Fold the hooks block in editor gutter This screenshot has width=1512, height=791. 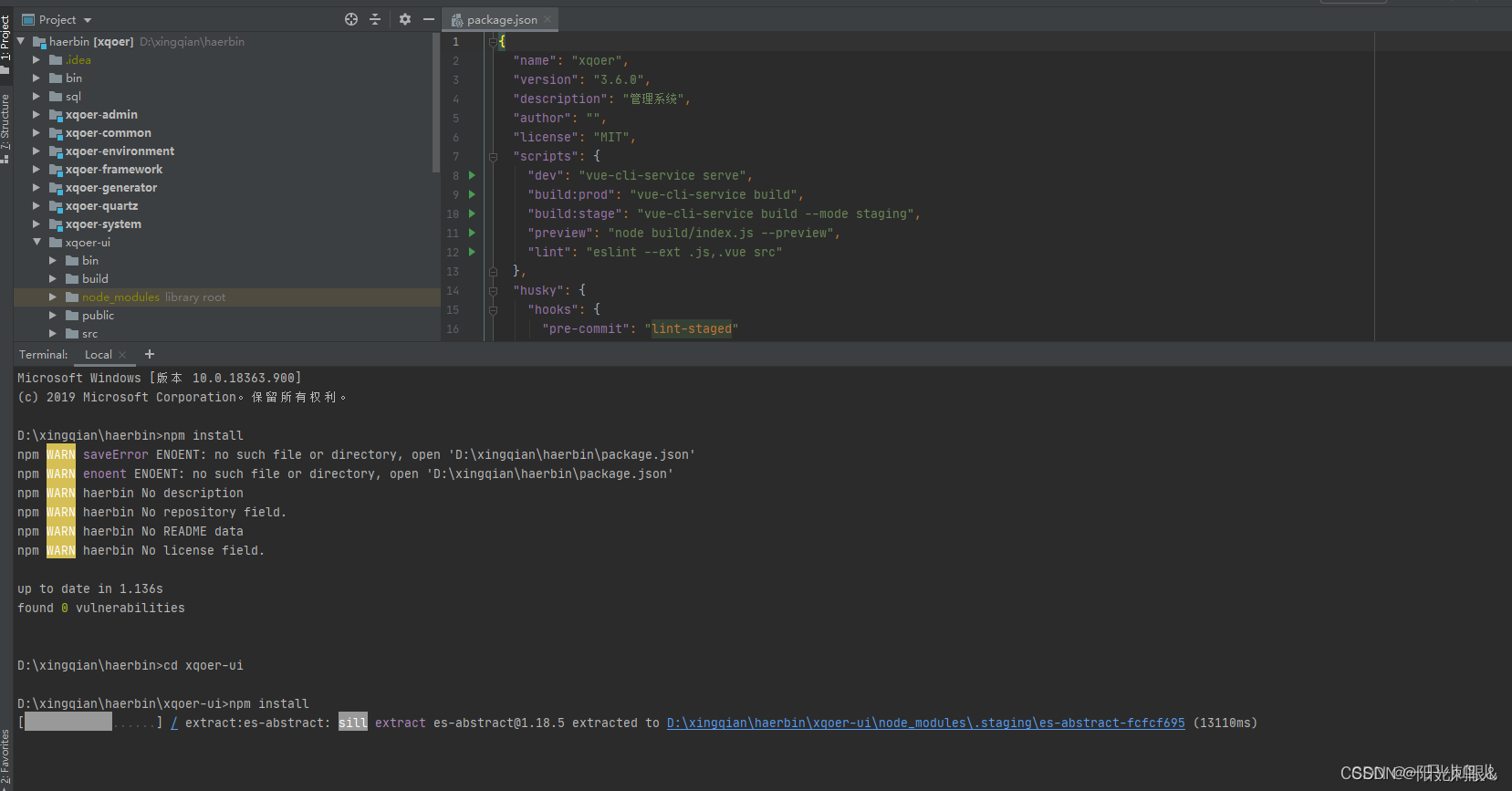493,309
